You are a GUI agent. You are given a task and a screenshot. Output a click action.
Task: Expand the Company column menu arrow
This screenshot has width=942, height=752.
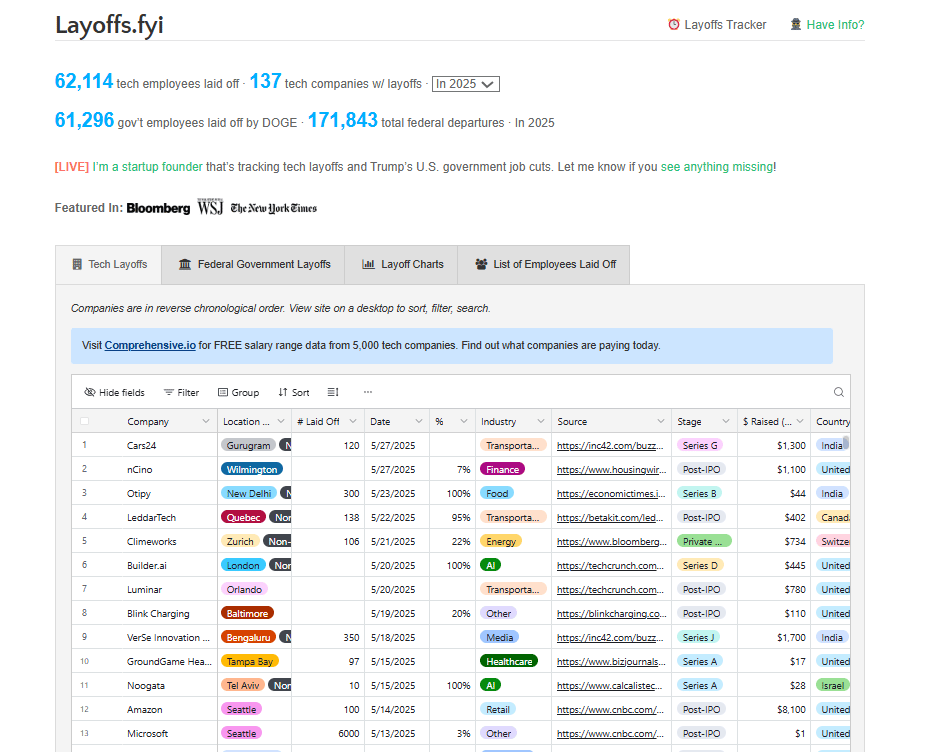[x=205, y=421]
